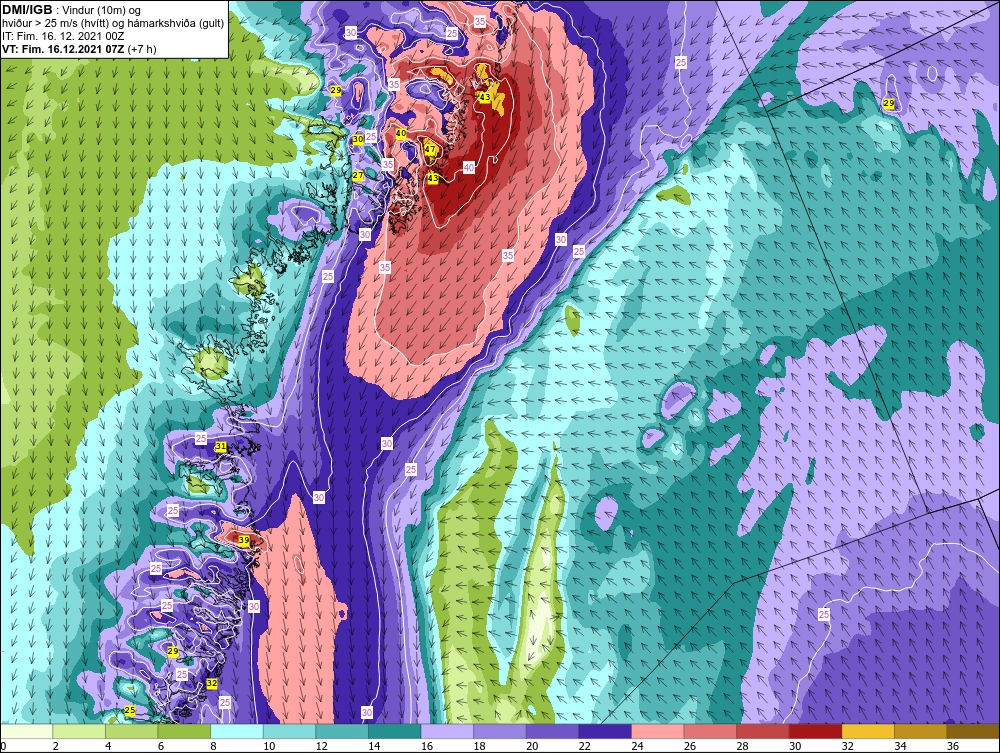The height and width of the screenshot is (753, 1000).
Task: Click the 34–36 m/s gold legend swatch
Action: [x=920, y=731]
